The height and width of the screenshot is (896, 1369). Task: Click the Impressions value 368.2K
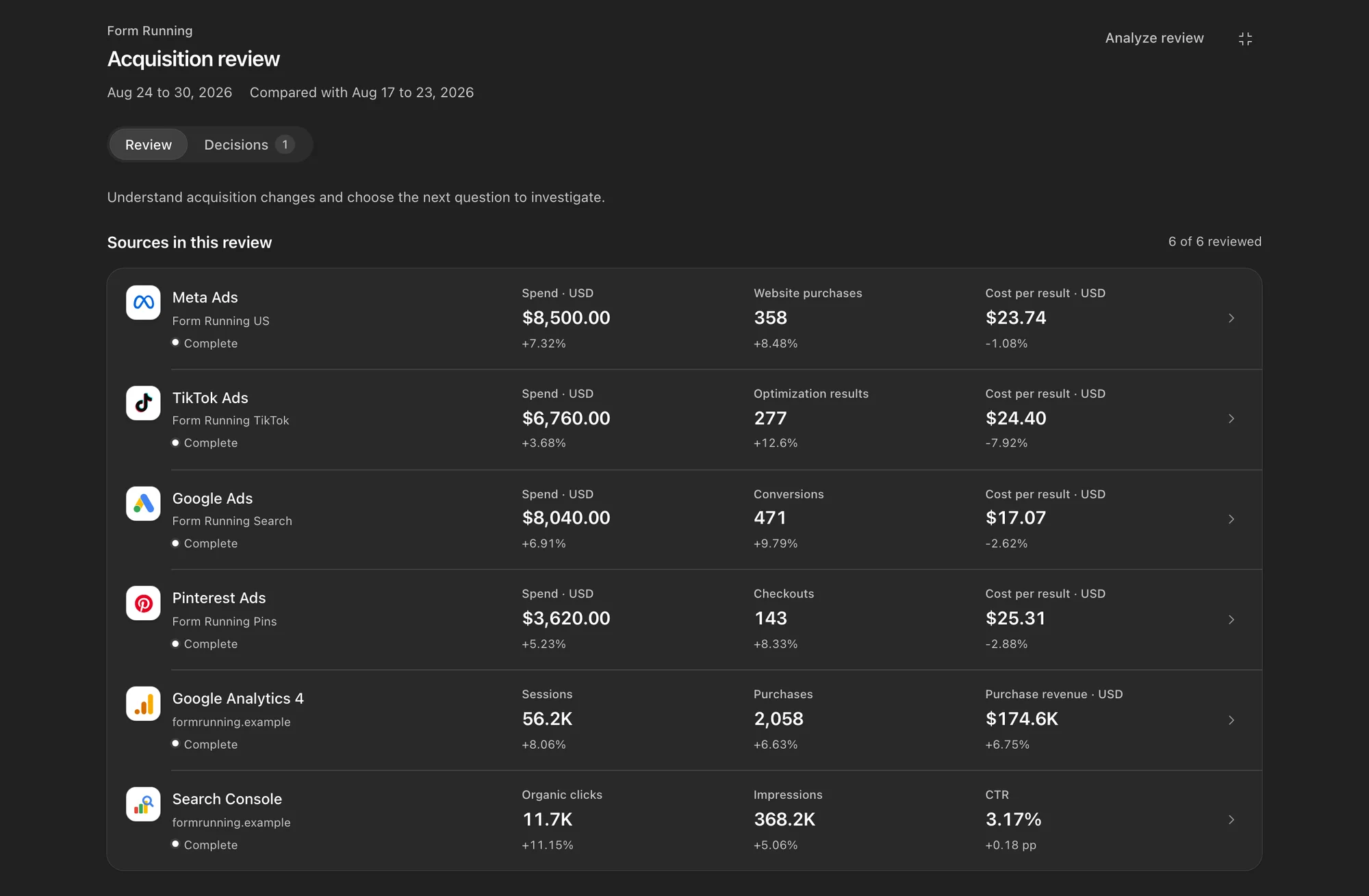(784, 819)
